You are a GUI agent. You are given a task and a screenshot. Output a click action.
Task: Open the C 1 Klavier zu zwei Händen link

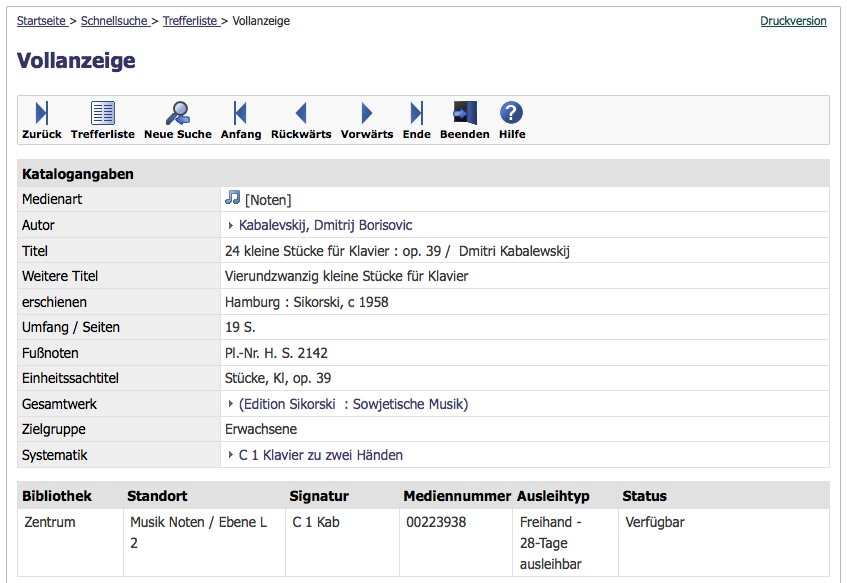pyautogui.click(x=321, y=455)
